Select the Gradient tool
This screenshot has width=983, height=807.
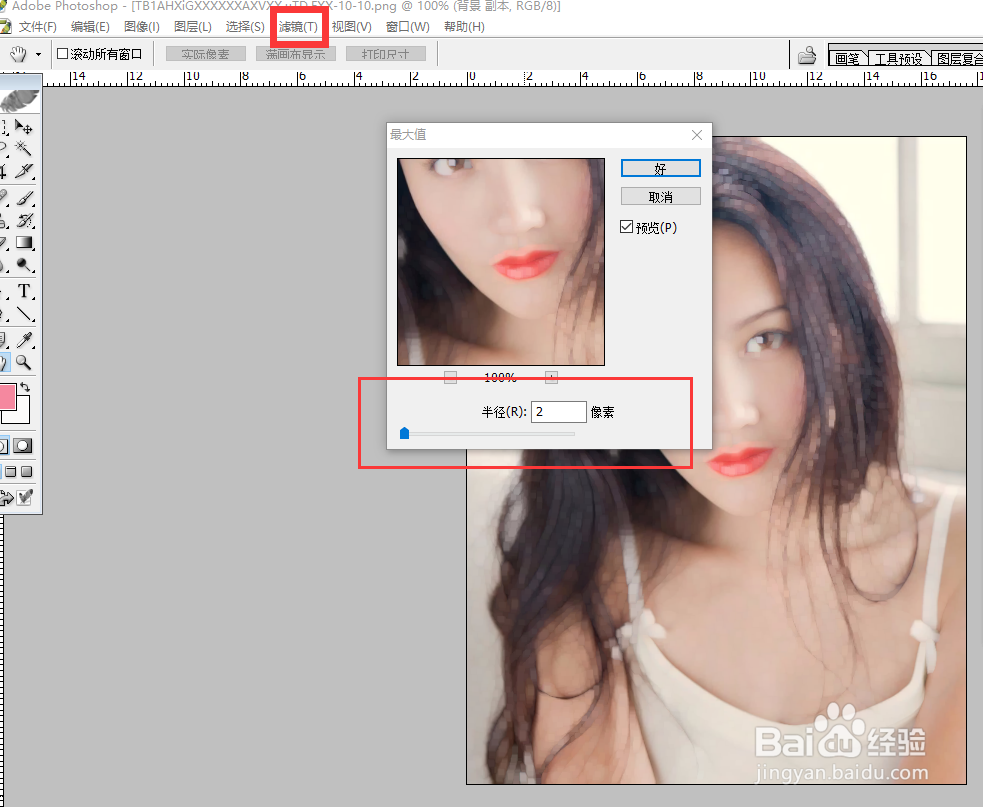[23, 242]
